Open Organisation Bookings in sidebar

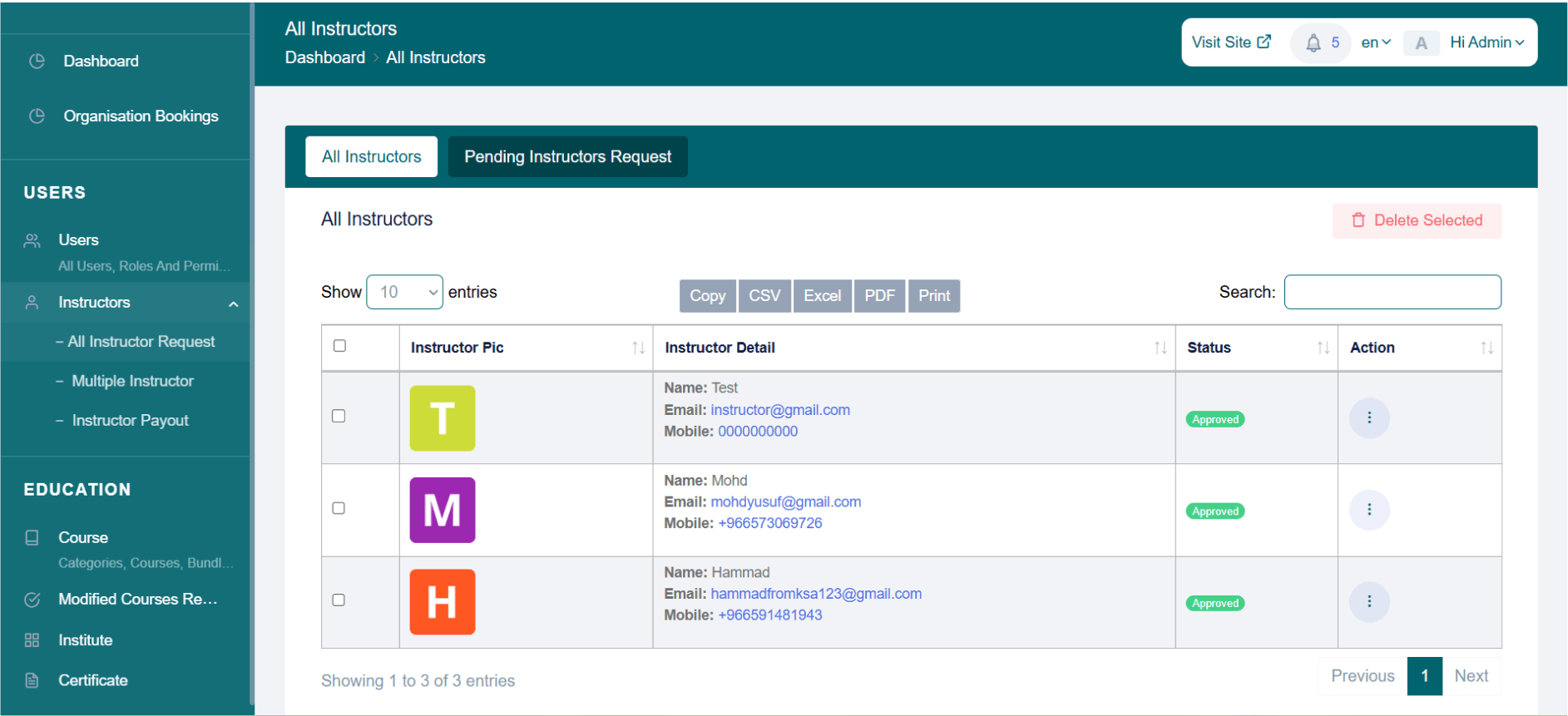[x=141, y=116]
